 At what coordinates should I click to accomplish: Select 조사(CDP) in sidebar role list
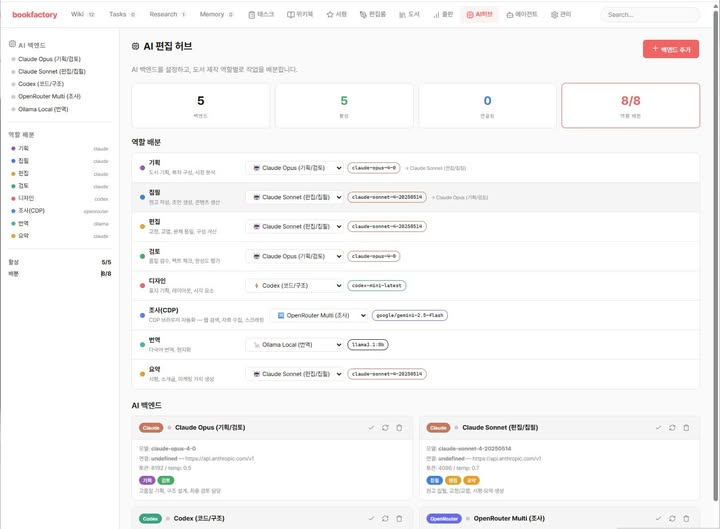60,211
